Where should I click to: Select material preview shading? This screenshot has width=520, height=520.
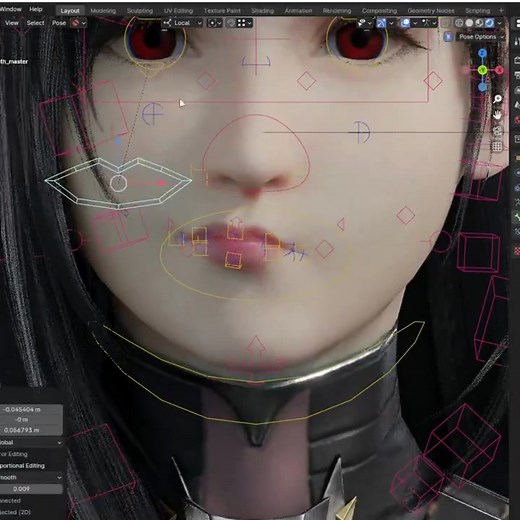[479, 23]
